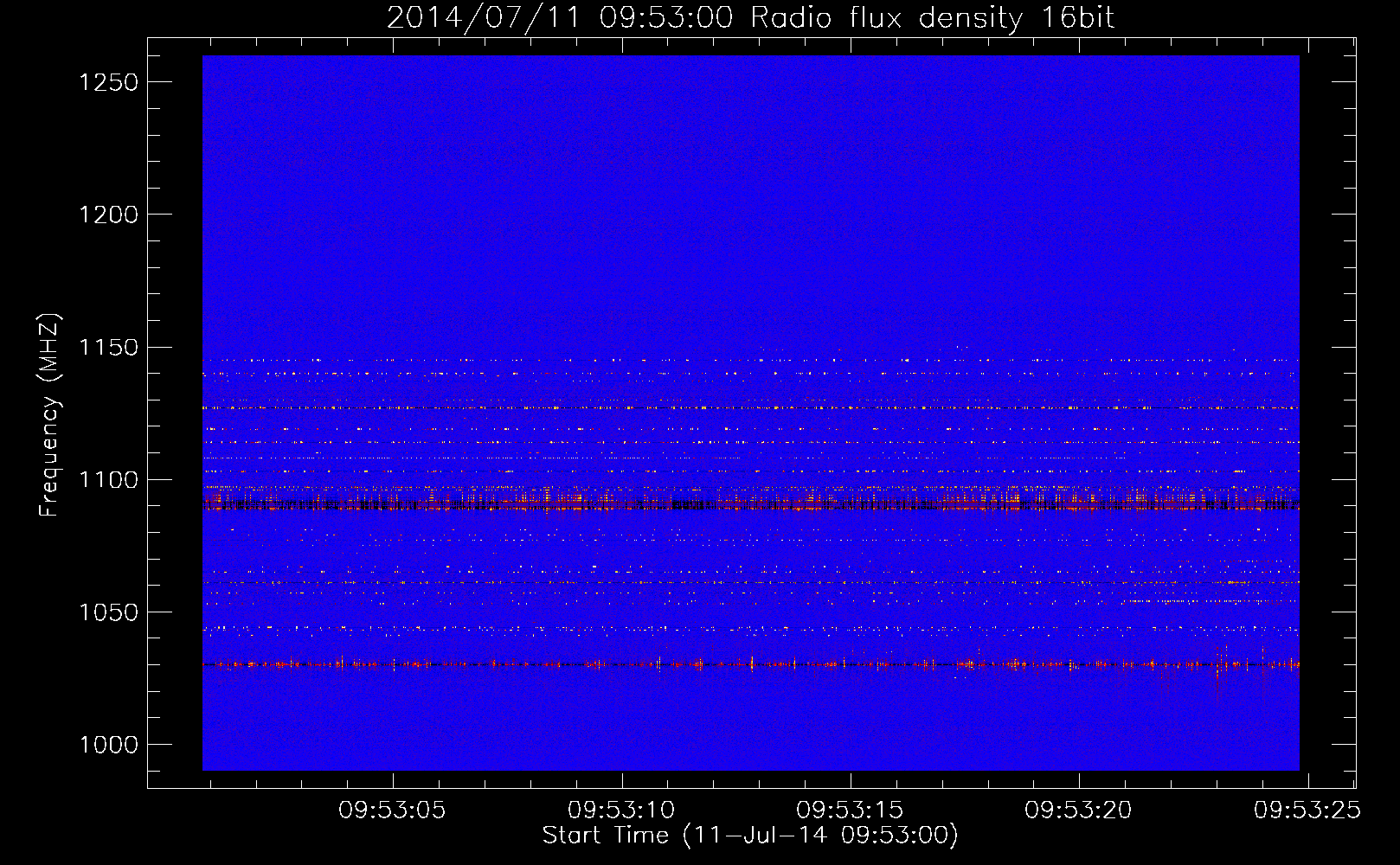This screenshot has width=1400, height=865.
Task: Select the 1250 frequency tick label
Action: [x=109, y=82]
